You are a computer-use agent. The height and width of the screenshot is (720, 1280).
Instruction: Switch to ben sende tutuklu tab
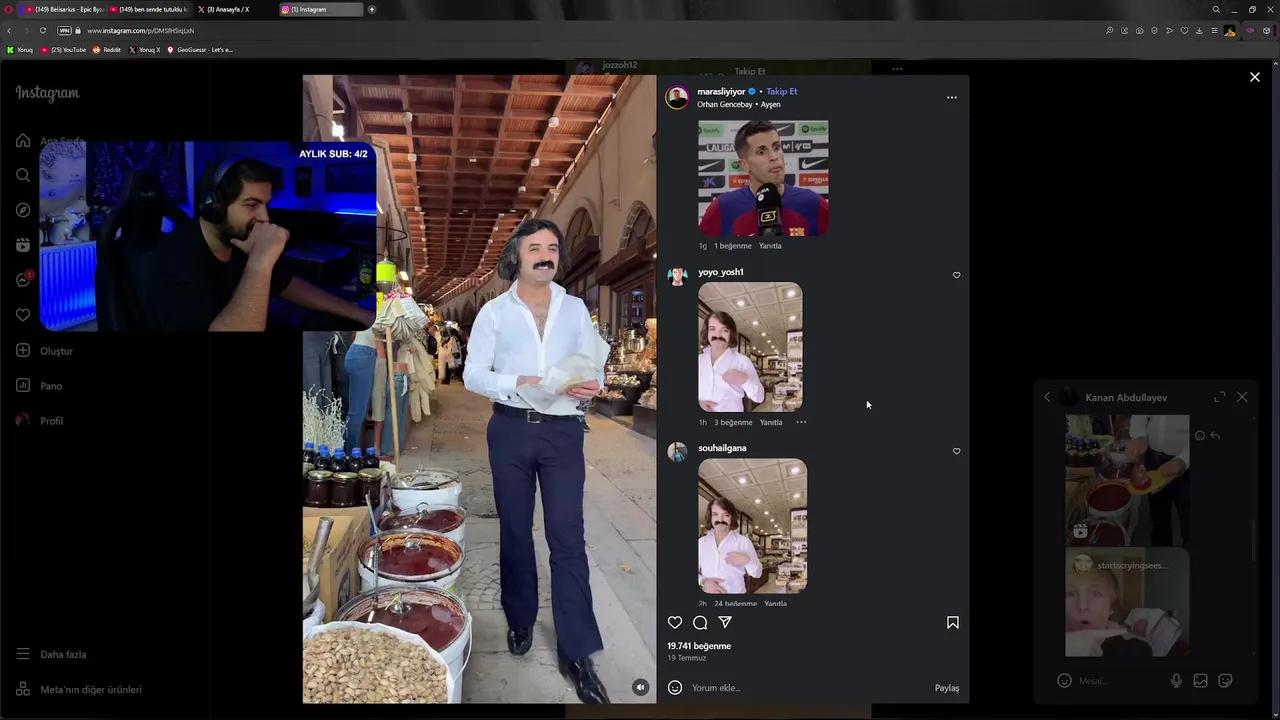pyautogui.click(x=147, y=9)
